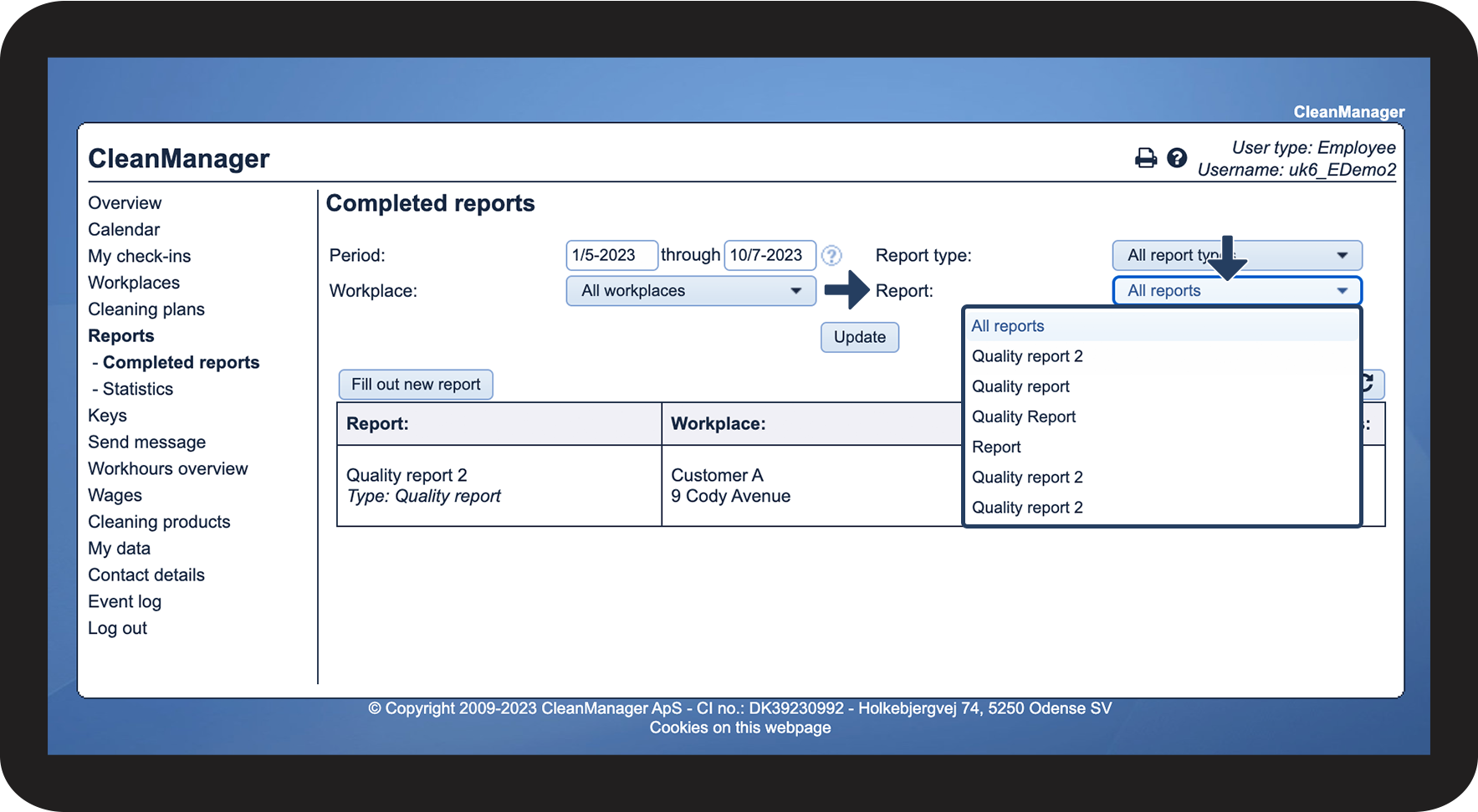Open Calendar from the sidebar
Screen dimensions: 1478x812
(124, 229)
